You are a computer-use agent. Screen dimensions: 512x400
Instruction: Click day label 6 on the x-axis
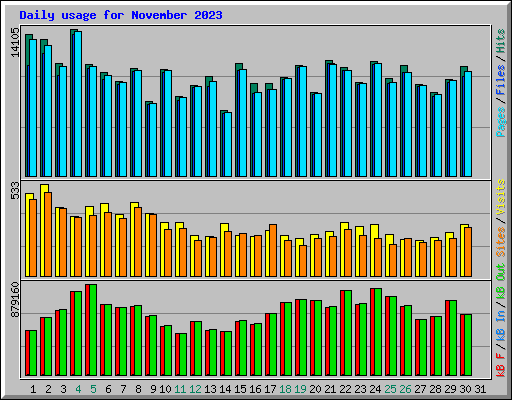[108, 389]
